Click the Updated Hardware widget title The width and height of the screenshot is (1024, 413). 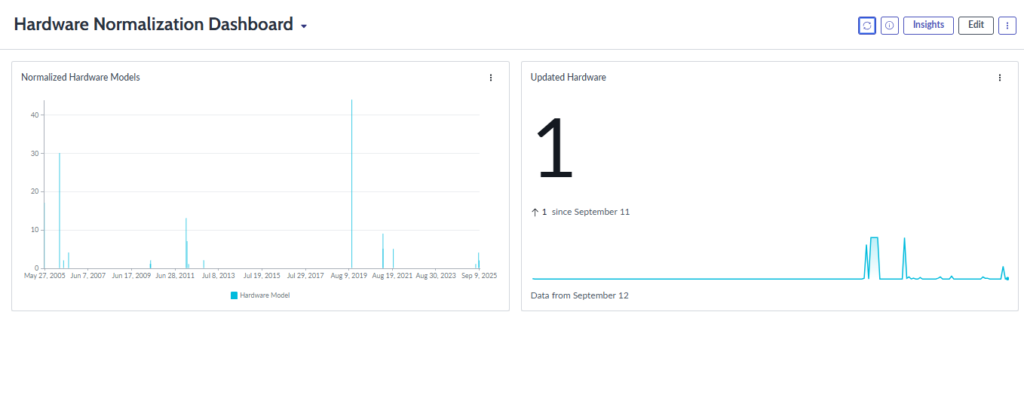point(568,77)
